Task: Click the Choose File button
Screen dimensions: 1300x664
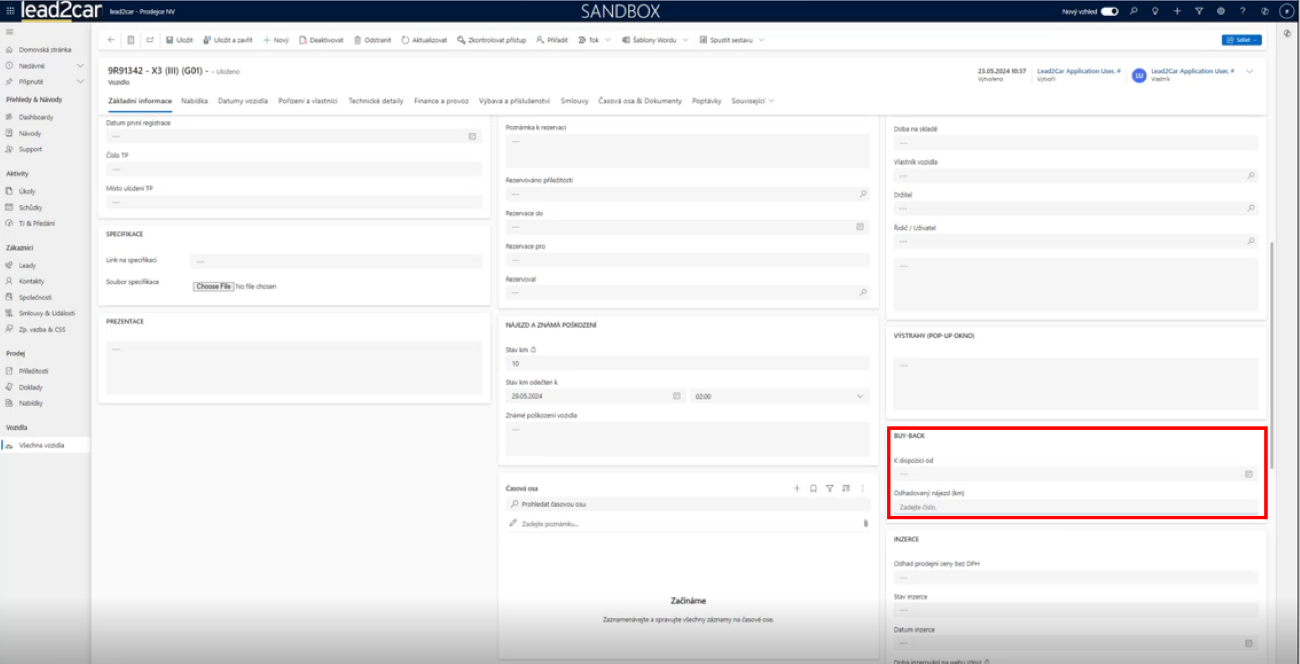Action: [213, 286]
